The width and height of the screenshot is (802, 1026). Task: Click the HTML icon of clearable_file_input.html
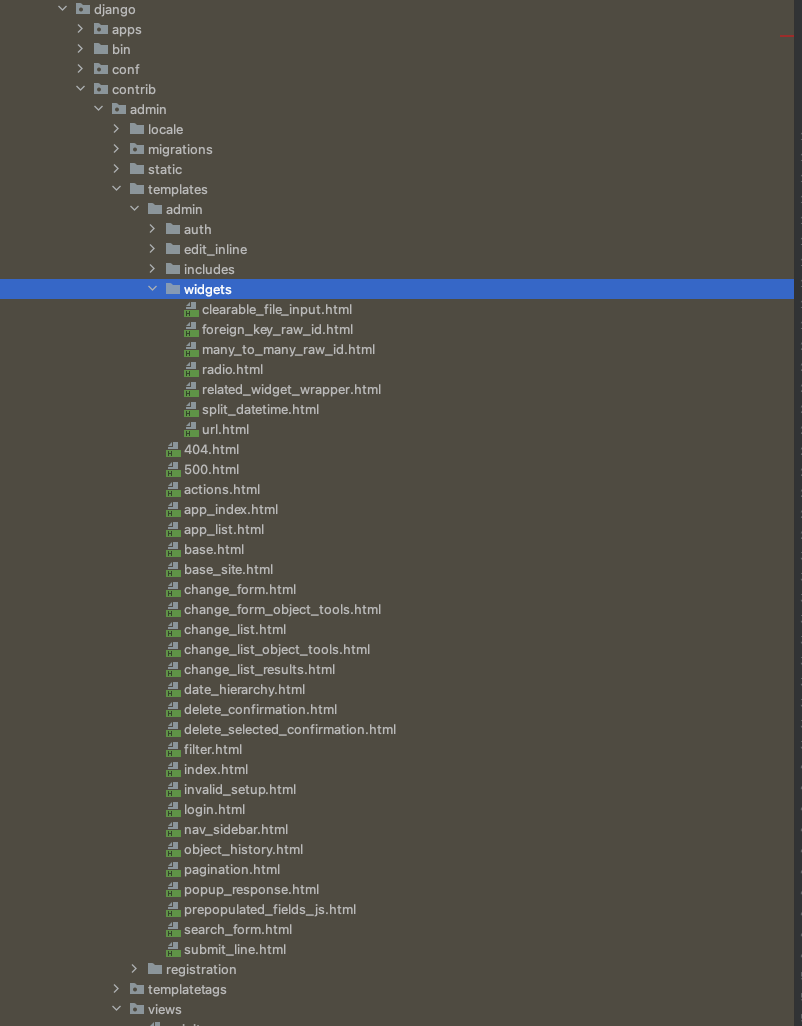(x=191, y=310)
